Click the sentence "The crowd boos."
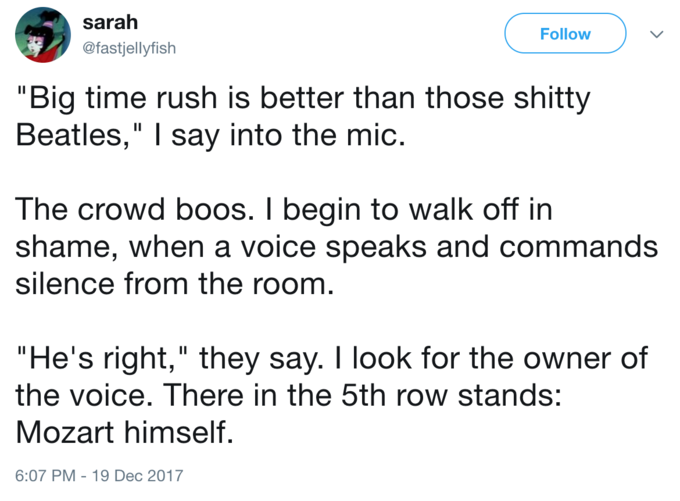The image size is (680, 501). pyautogui.click(x=135, y=209)
